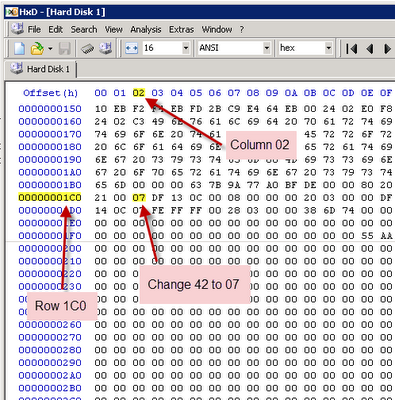This screenshot has width=395, height=400.
Task: Click the next sector arrow icon
Action: point(387,49)
